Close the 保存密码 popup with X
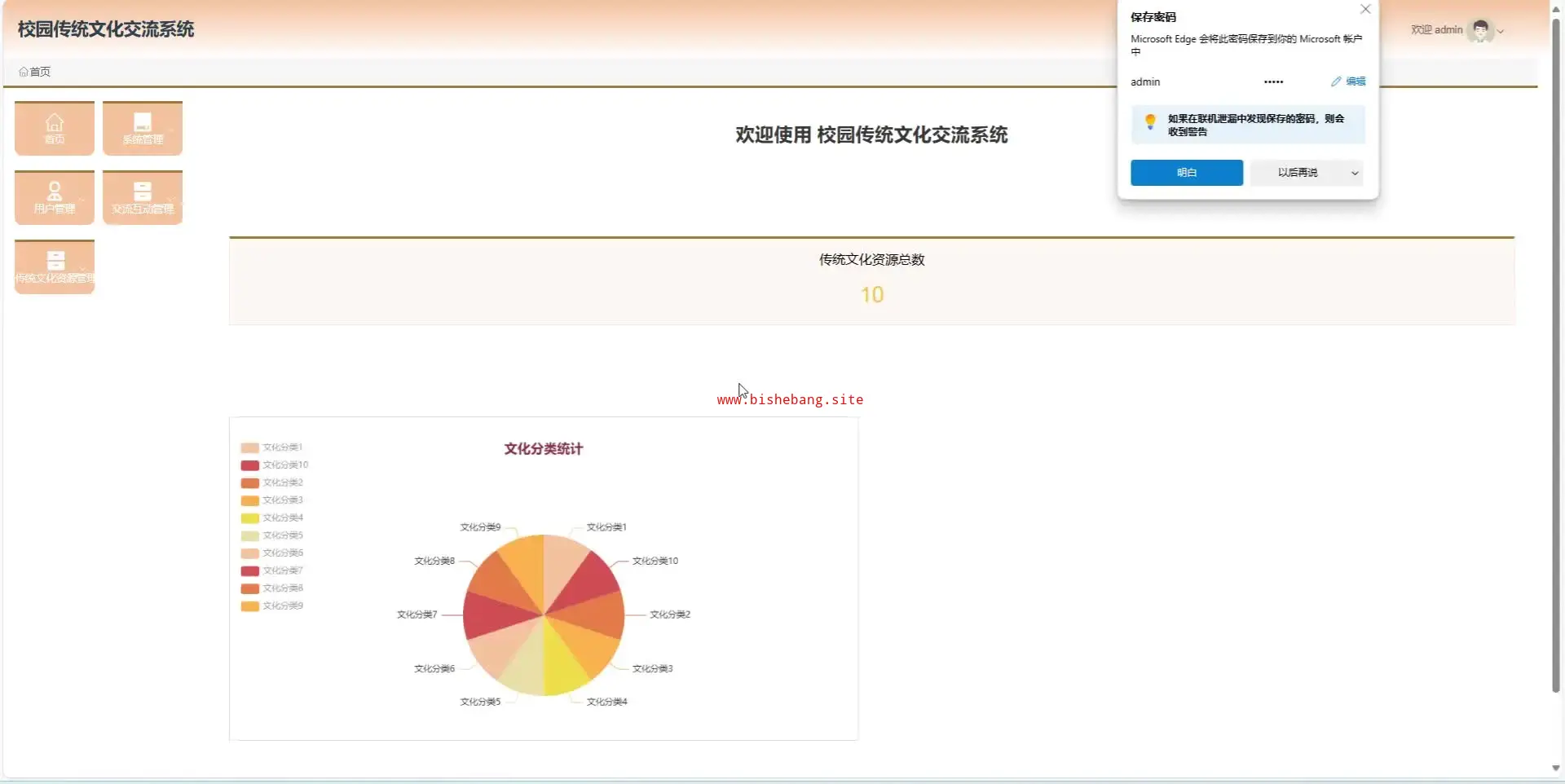Screen dimensions: 1565x784 point(1365,10)
